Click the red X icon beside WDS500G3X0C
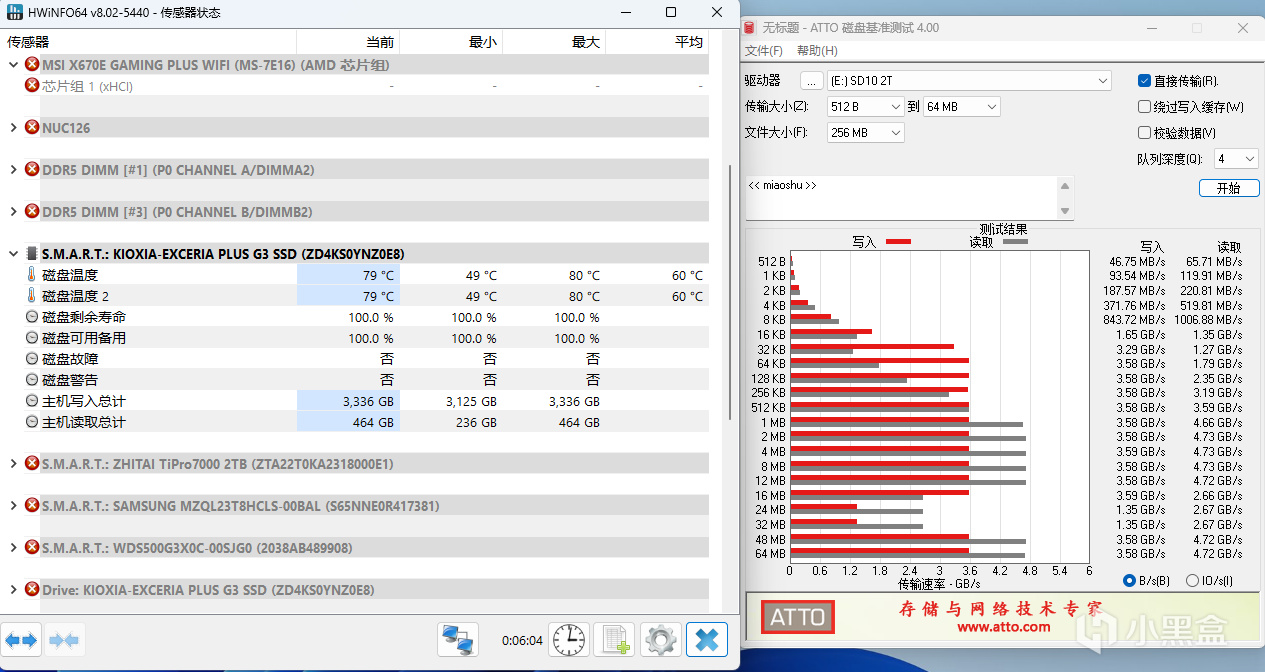 click(x=32, y=548)
